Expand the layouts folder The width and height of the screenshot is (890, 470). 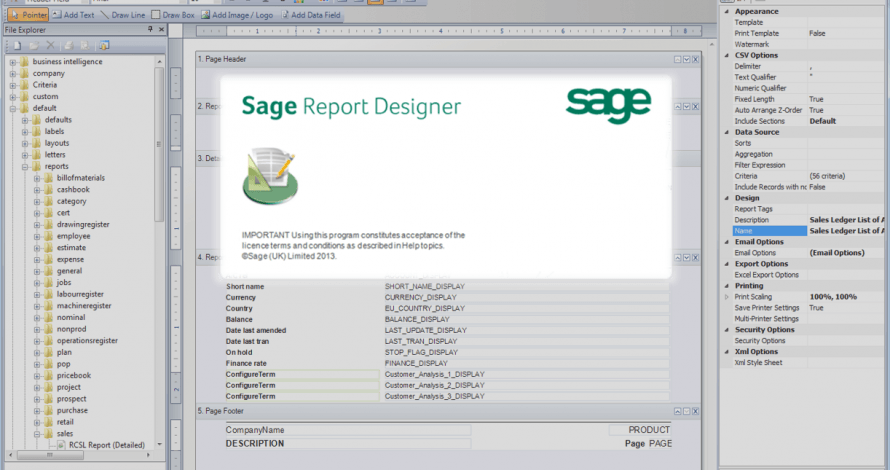pos(25,144)
